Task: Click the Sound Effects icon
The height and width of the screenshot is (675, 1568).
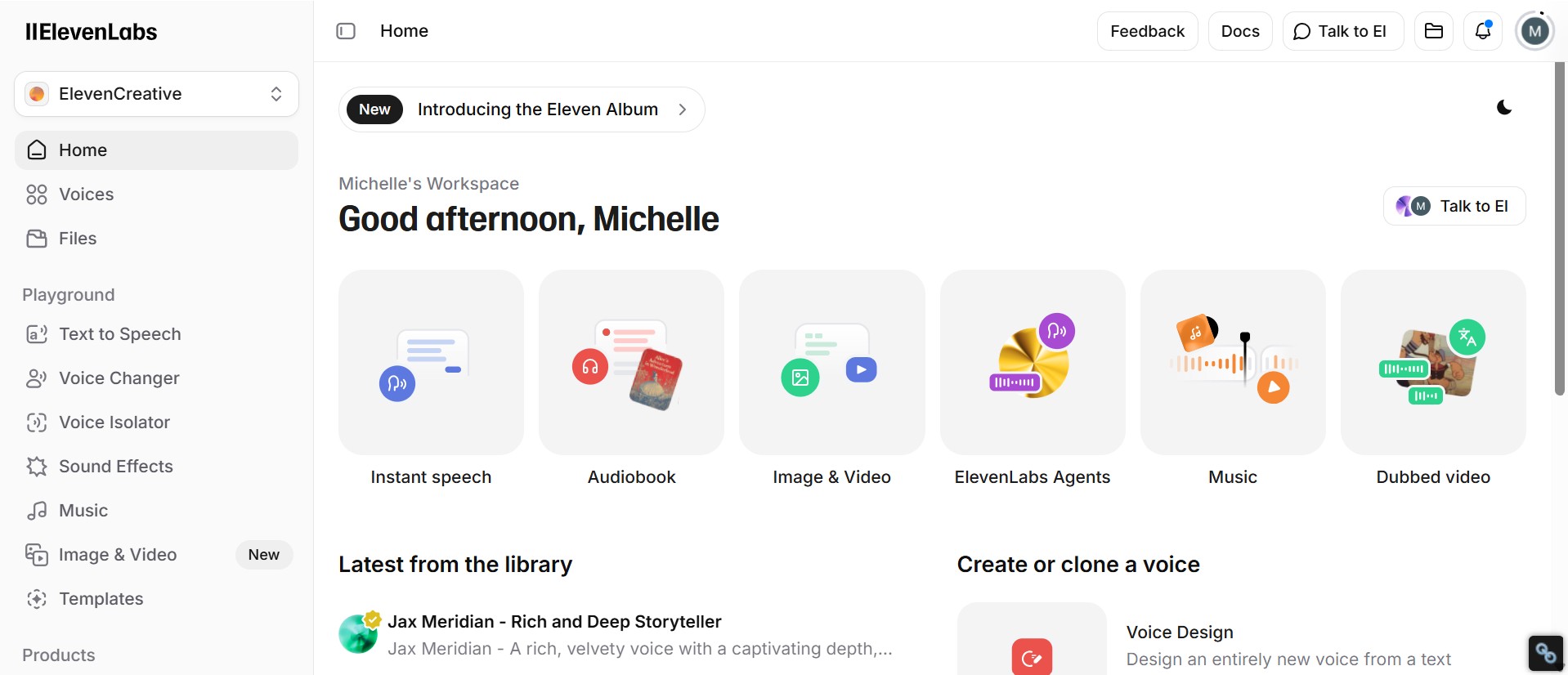Action: click(x=37, y=467)
